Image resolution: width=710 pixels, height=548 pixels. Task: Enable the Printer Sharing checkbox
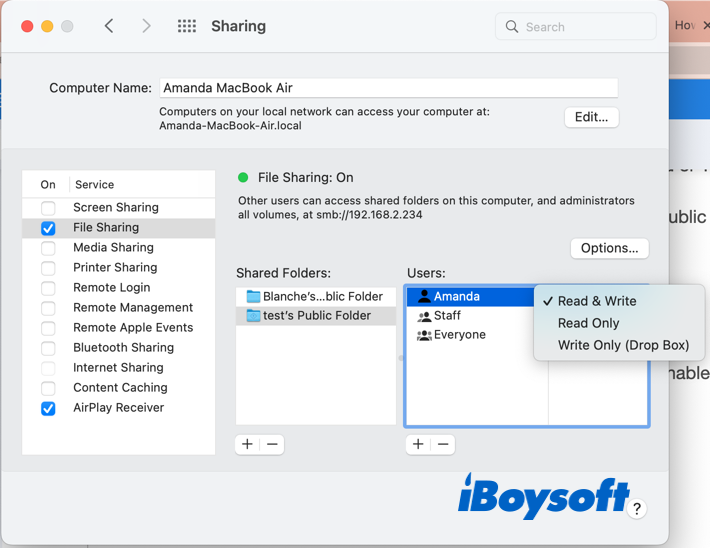pos(48,268)
